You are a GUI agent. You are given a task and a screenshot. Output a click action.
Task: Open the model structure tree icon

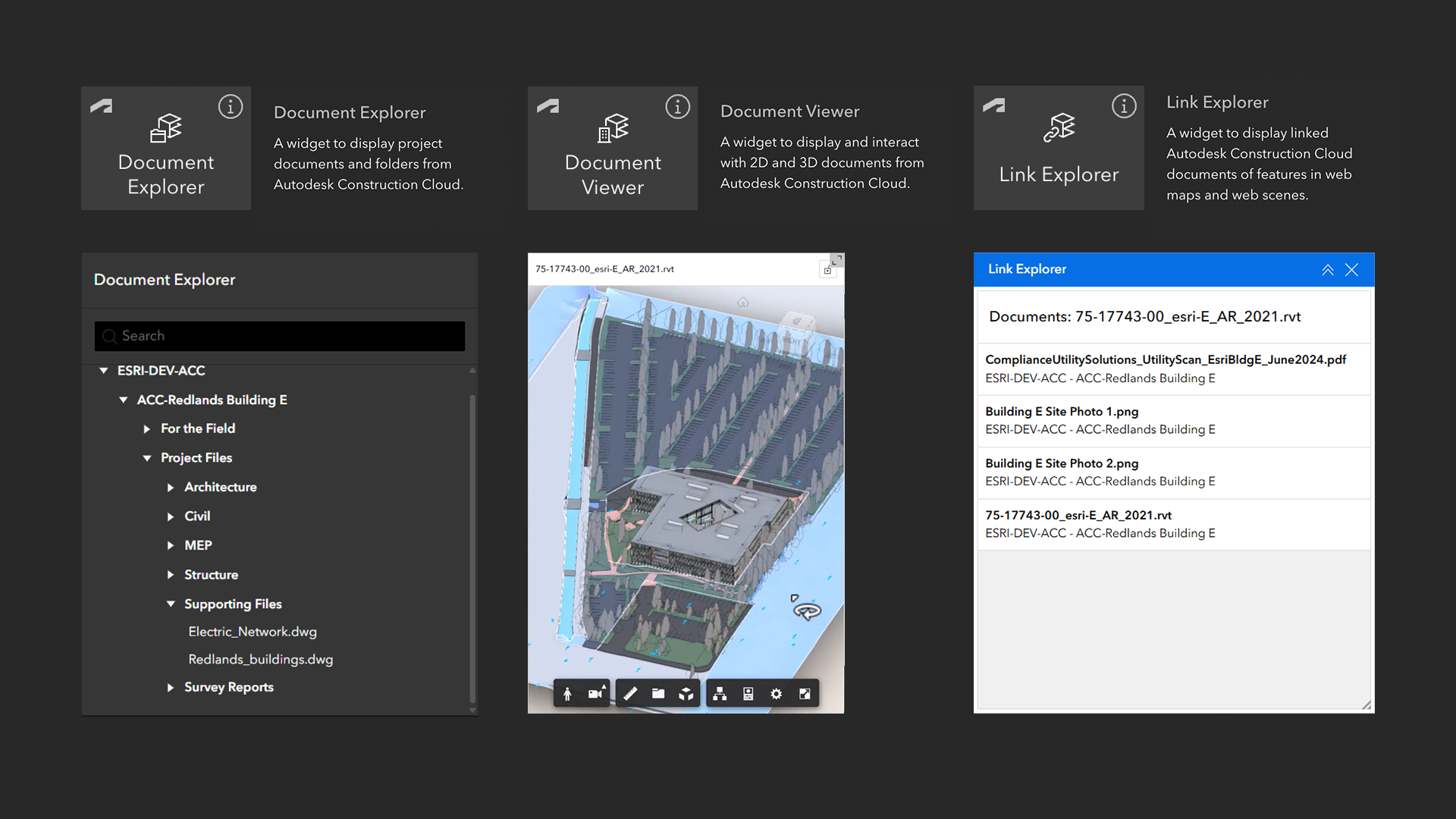click(719, 692)
